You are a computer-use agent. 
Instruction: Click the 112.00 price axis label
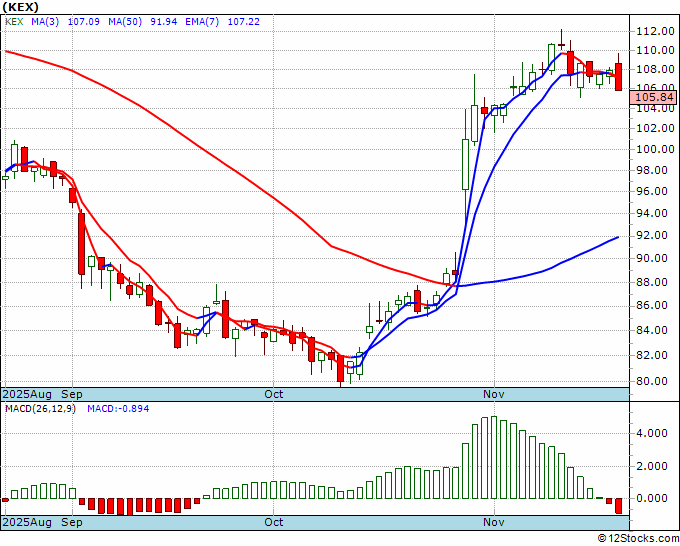coord(655,31)
